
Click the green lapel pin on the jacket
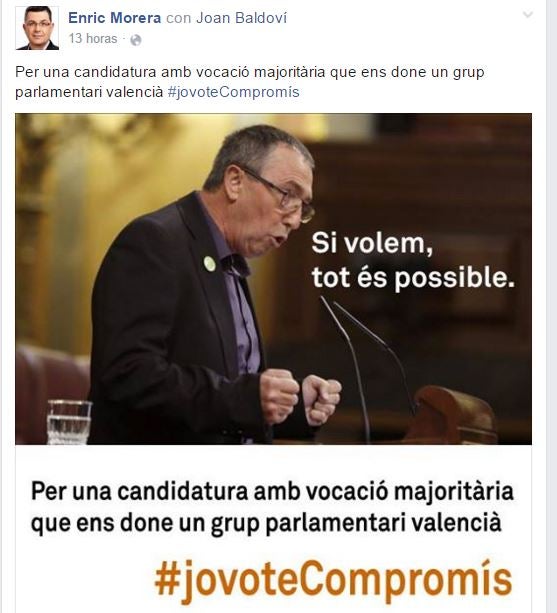pos(210,263)
